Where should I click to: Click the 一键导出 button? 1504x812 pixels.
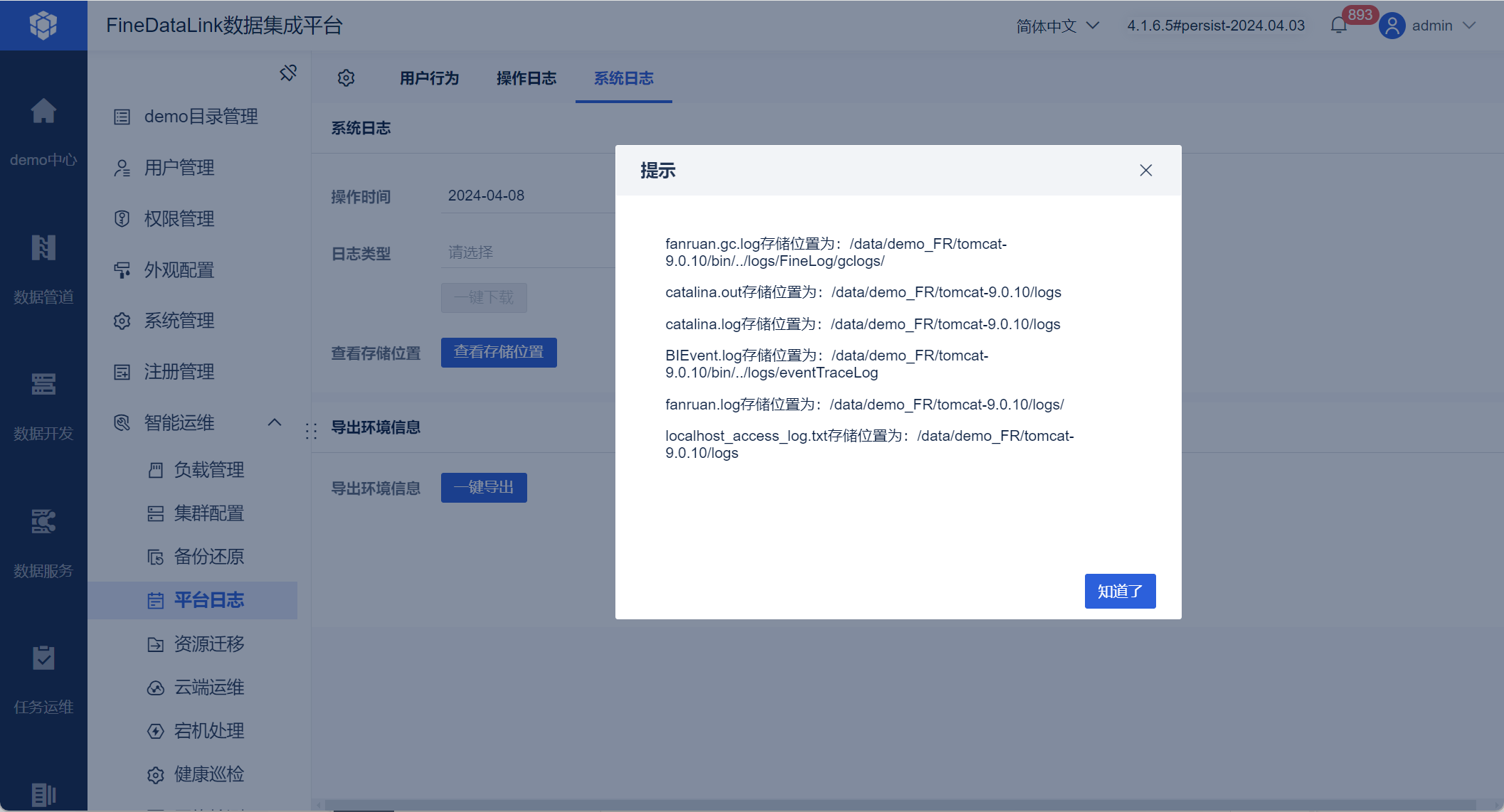pyautogui.click(x=484, y=488)
